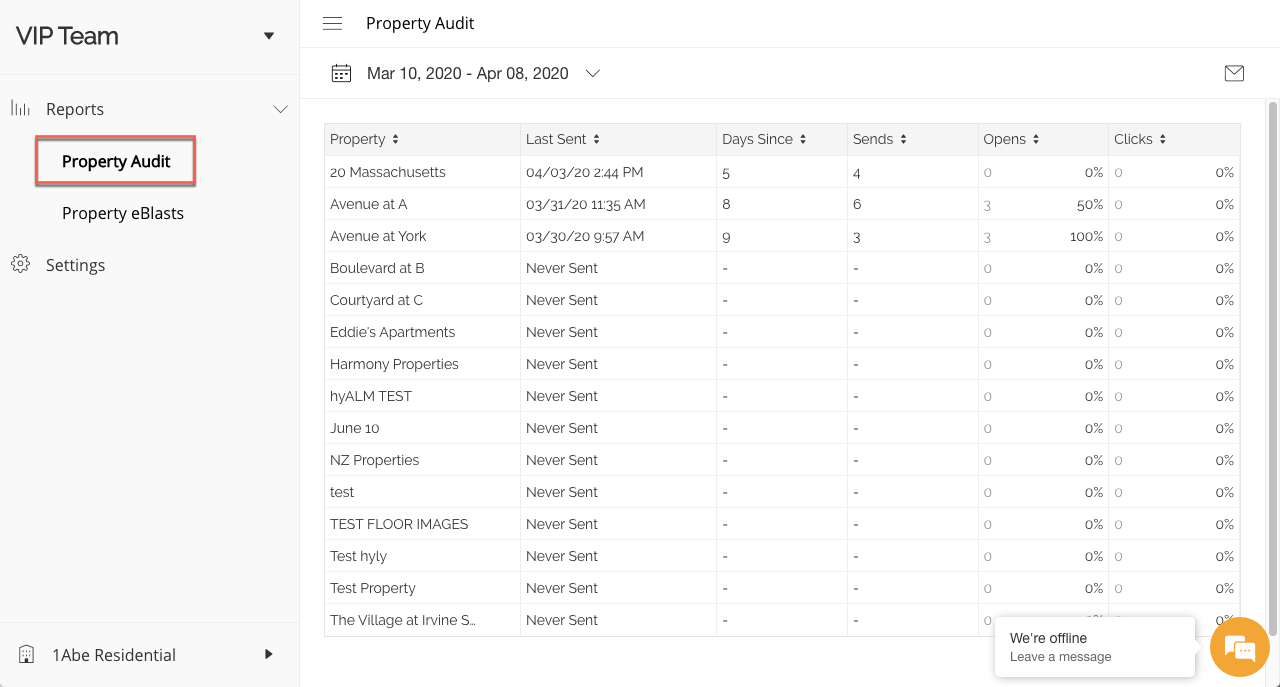
Task: Click the Leave a message link
Action: (1060, 657)
